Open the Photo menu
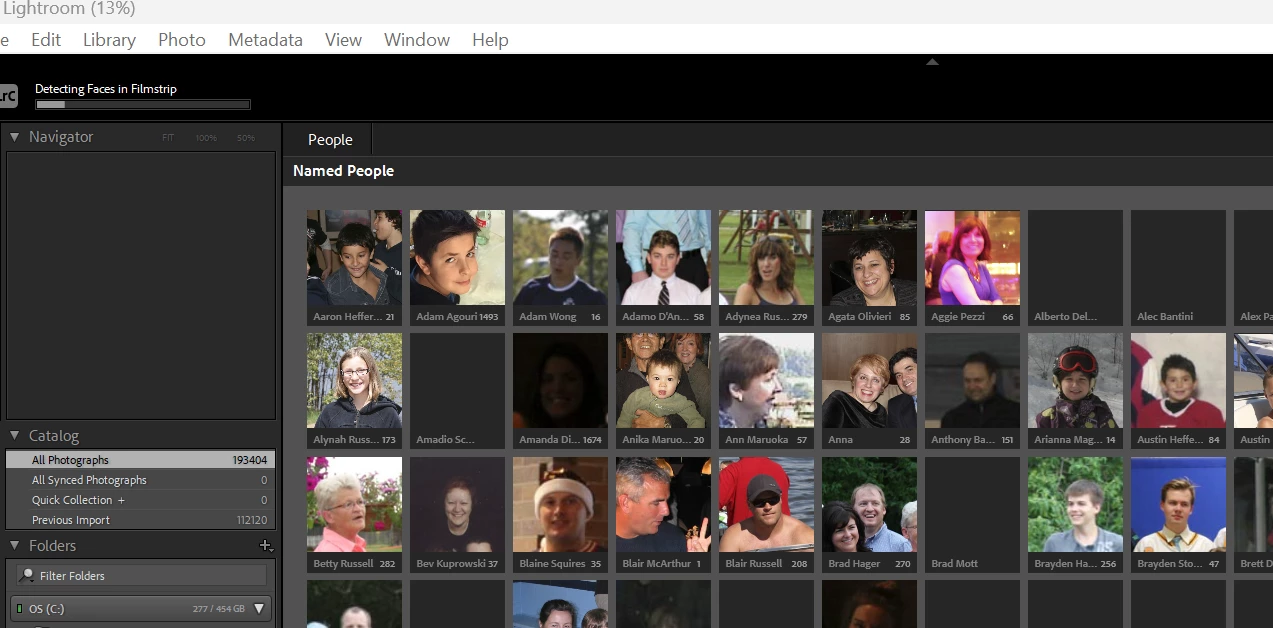Image resolution: width=1273 pixels, height=628 pixels. (182, 40)
